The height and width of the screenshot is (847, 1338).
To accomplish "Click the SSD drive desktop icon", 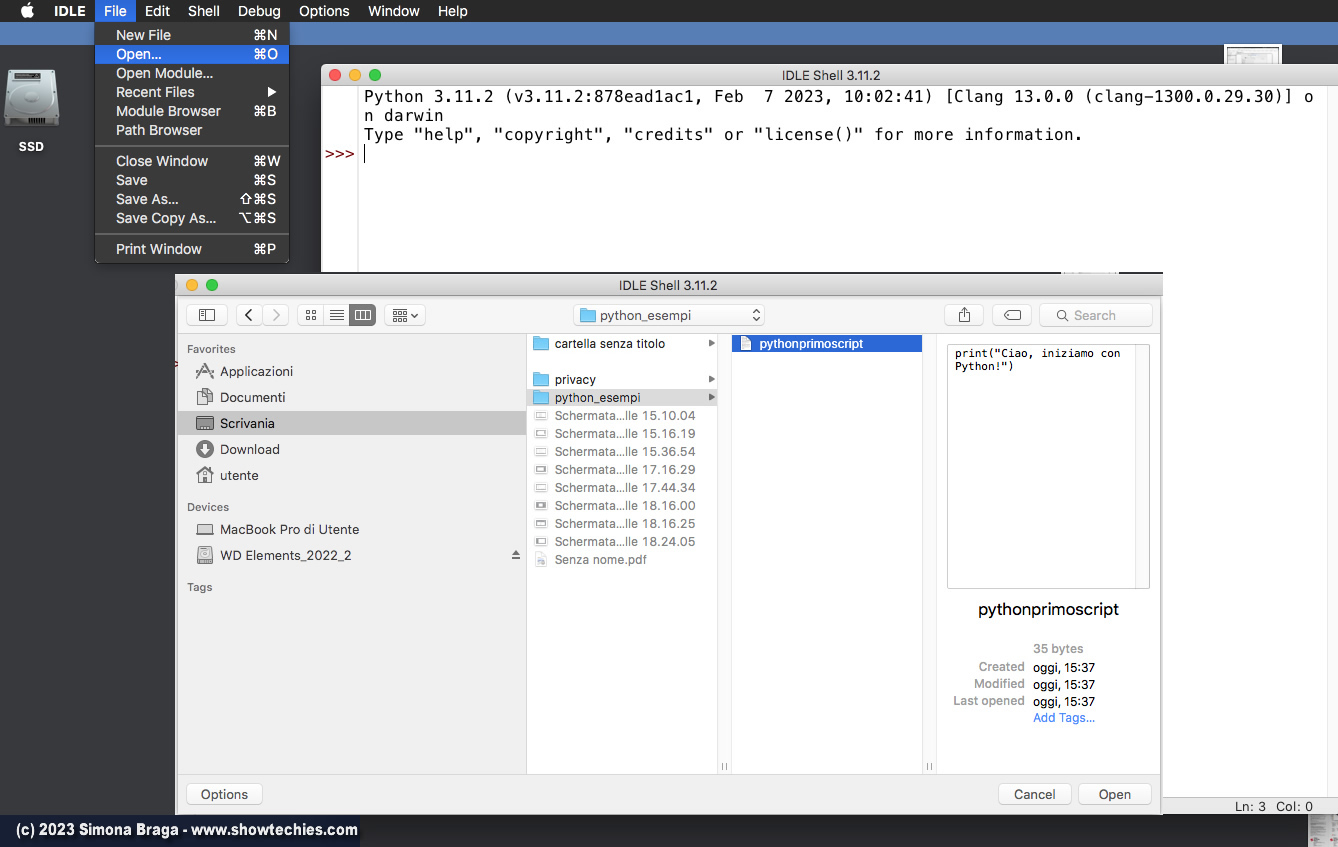I will [31, 100].
